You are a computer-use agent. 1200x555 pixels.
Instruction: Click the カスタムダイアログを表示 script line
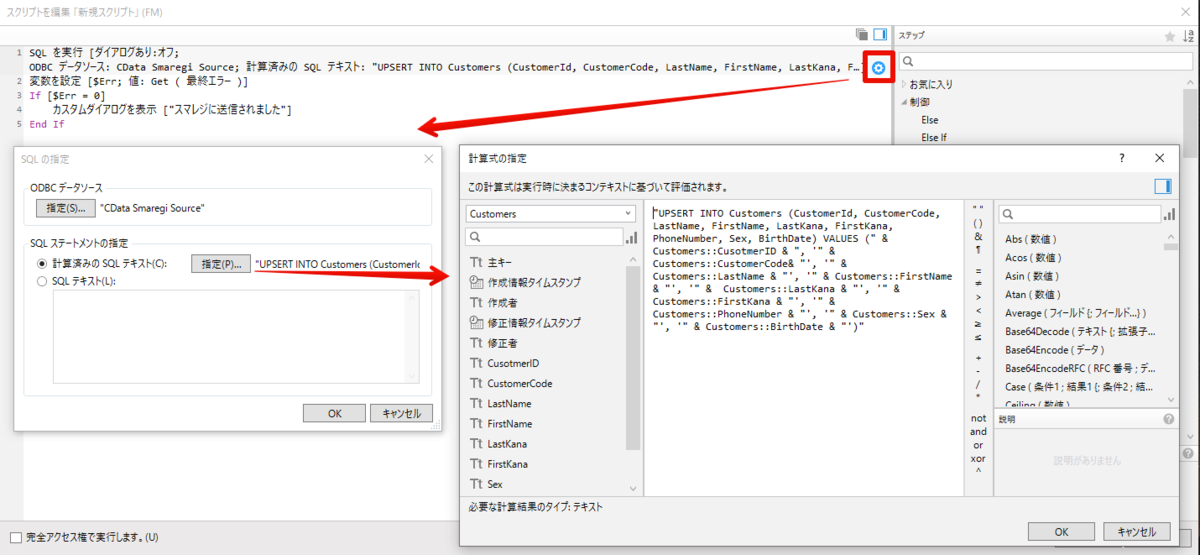171,110
